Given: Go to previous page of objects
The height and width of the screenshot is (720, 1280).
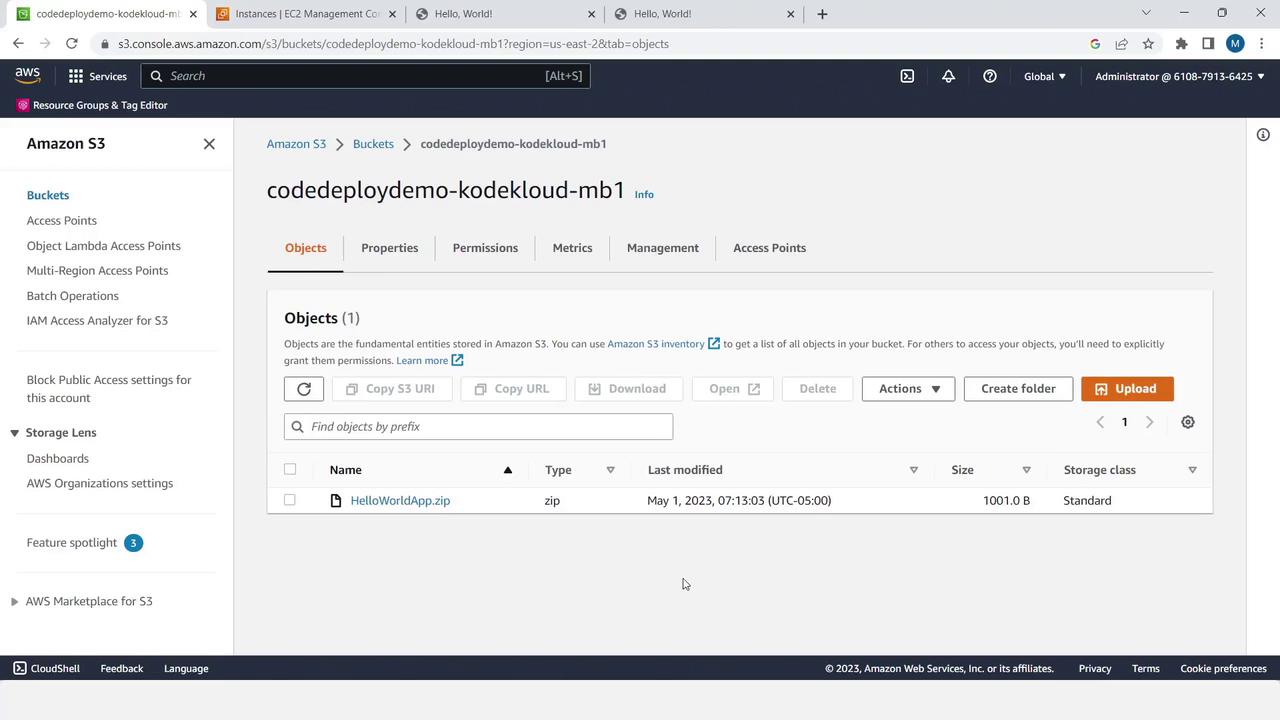Looking at the screenshot, I should (1100, 422).
